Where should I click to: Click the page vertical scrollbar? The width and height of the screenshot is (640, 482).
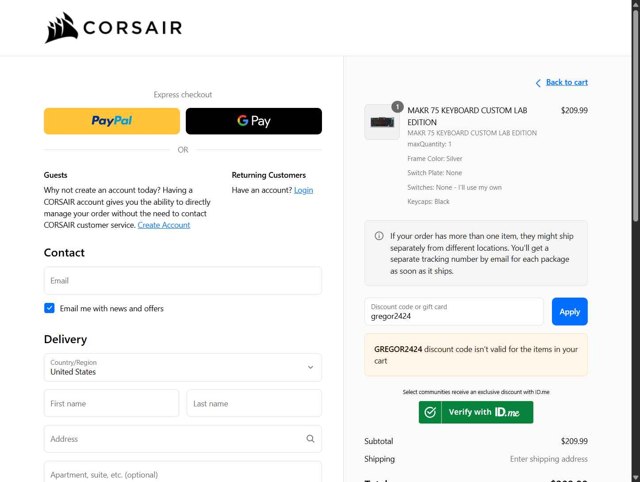pyautogui.click(x=636, y=114)
